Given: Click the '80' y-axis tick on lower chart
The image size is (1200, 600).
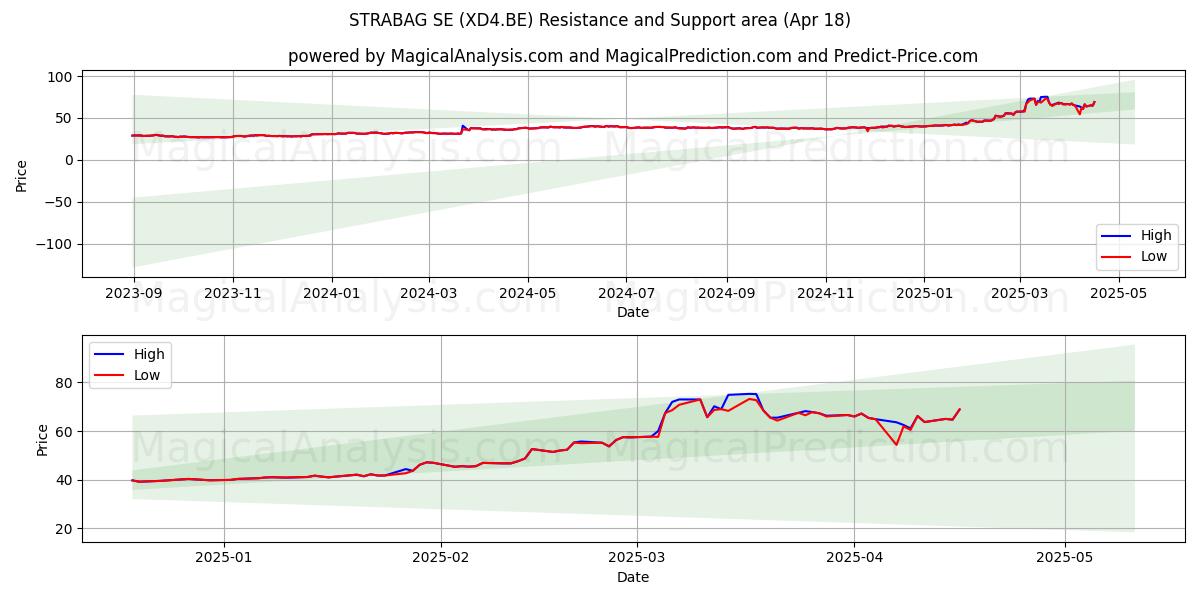Looking at the screenshot, I should (x=66, y=383).
